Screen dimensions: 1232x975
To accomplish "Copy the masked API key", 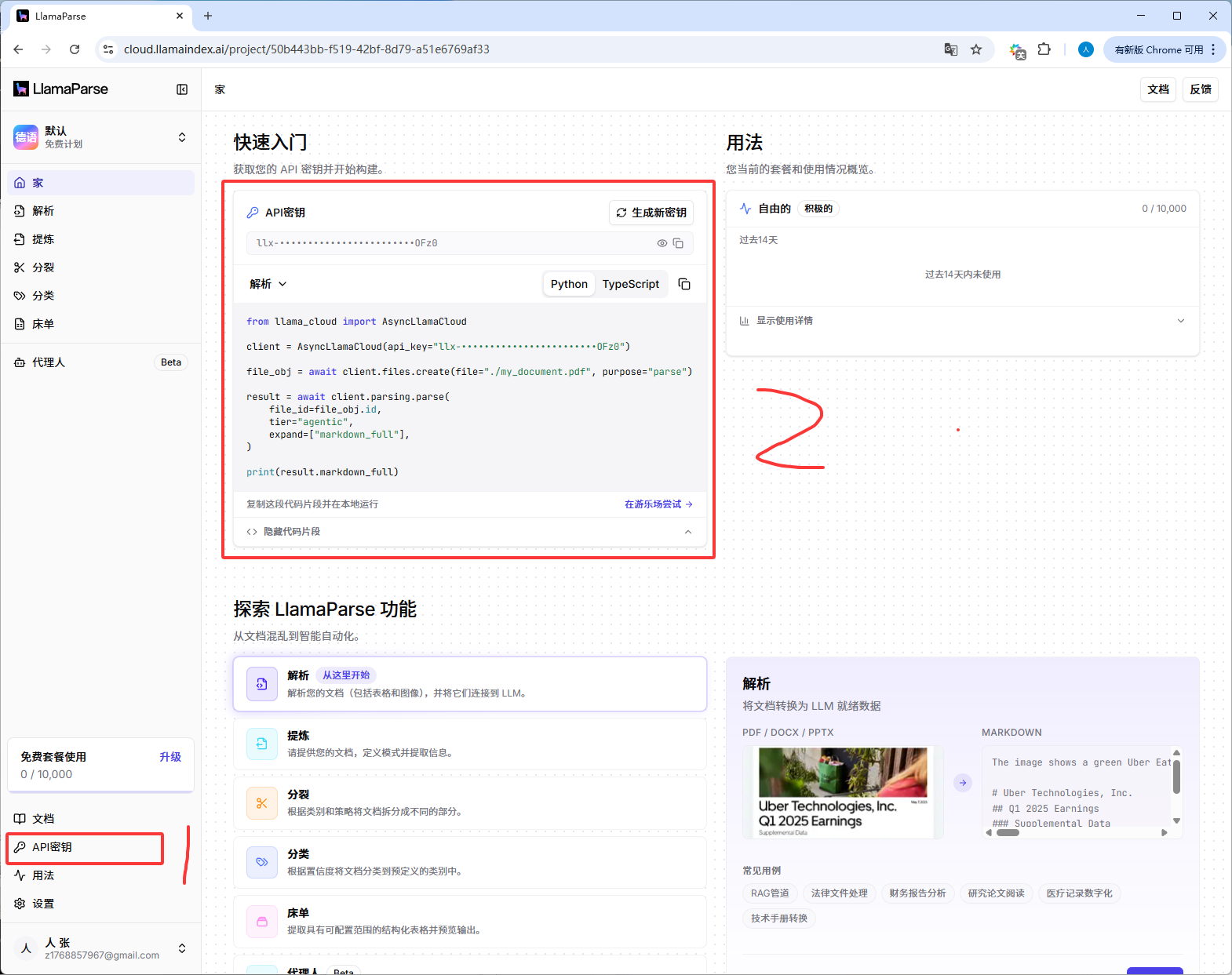I will point(679,243).
